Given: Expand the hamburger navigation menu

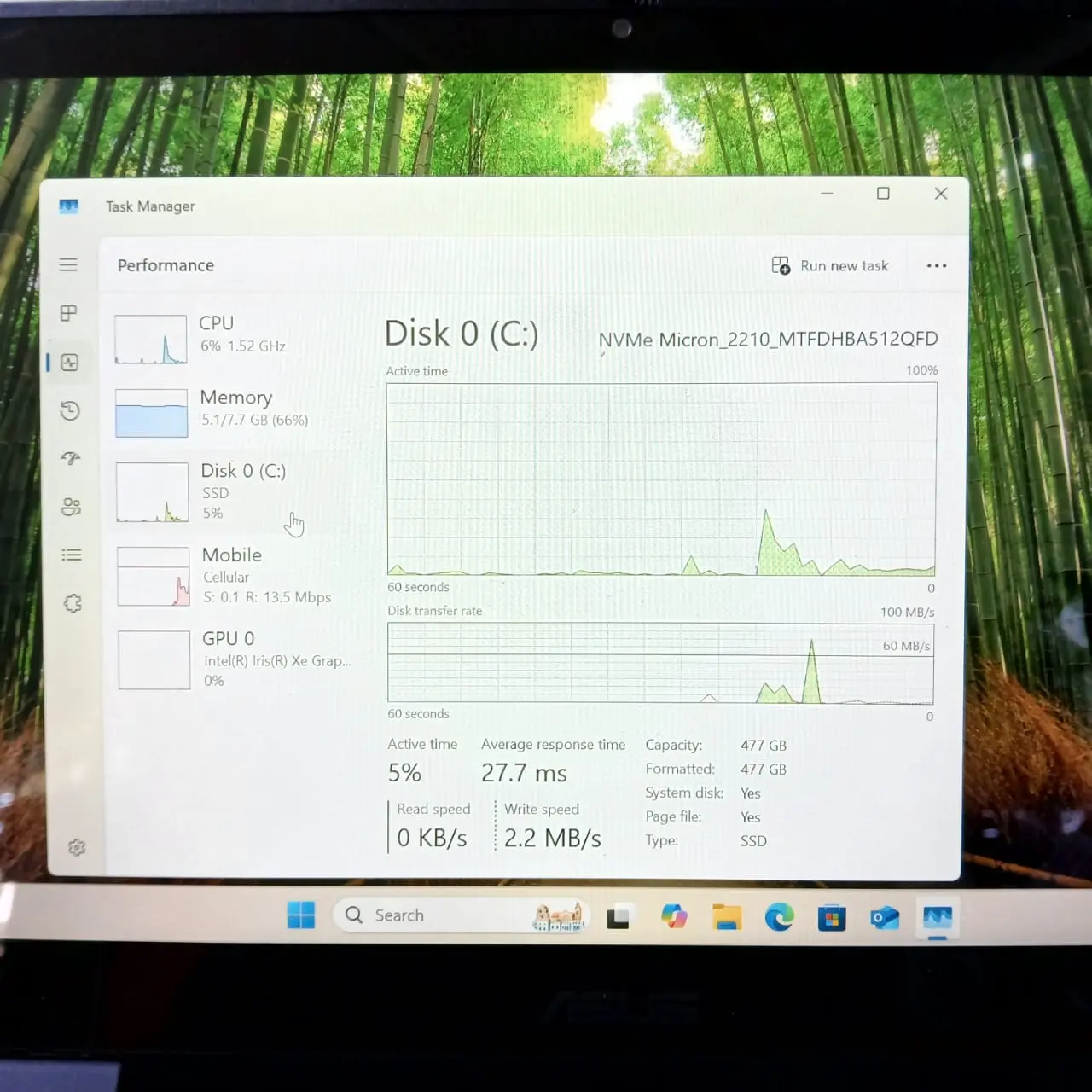Looking at the screenshot, I should (68, 264).
